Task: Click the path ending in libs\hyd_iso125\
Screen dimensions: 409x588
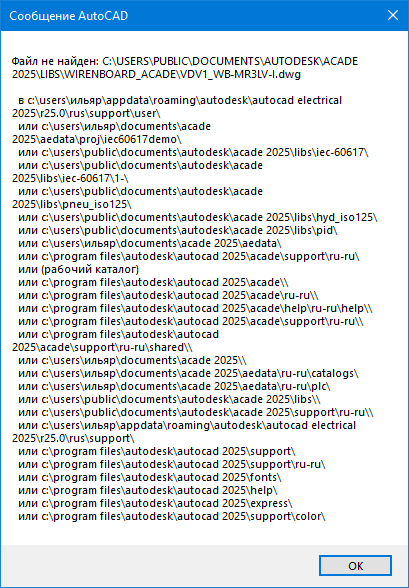Action: pyautogui.click(x=198, y=217)
